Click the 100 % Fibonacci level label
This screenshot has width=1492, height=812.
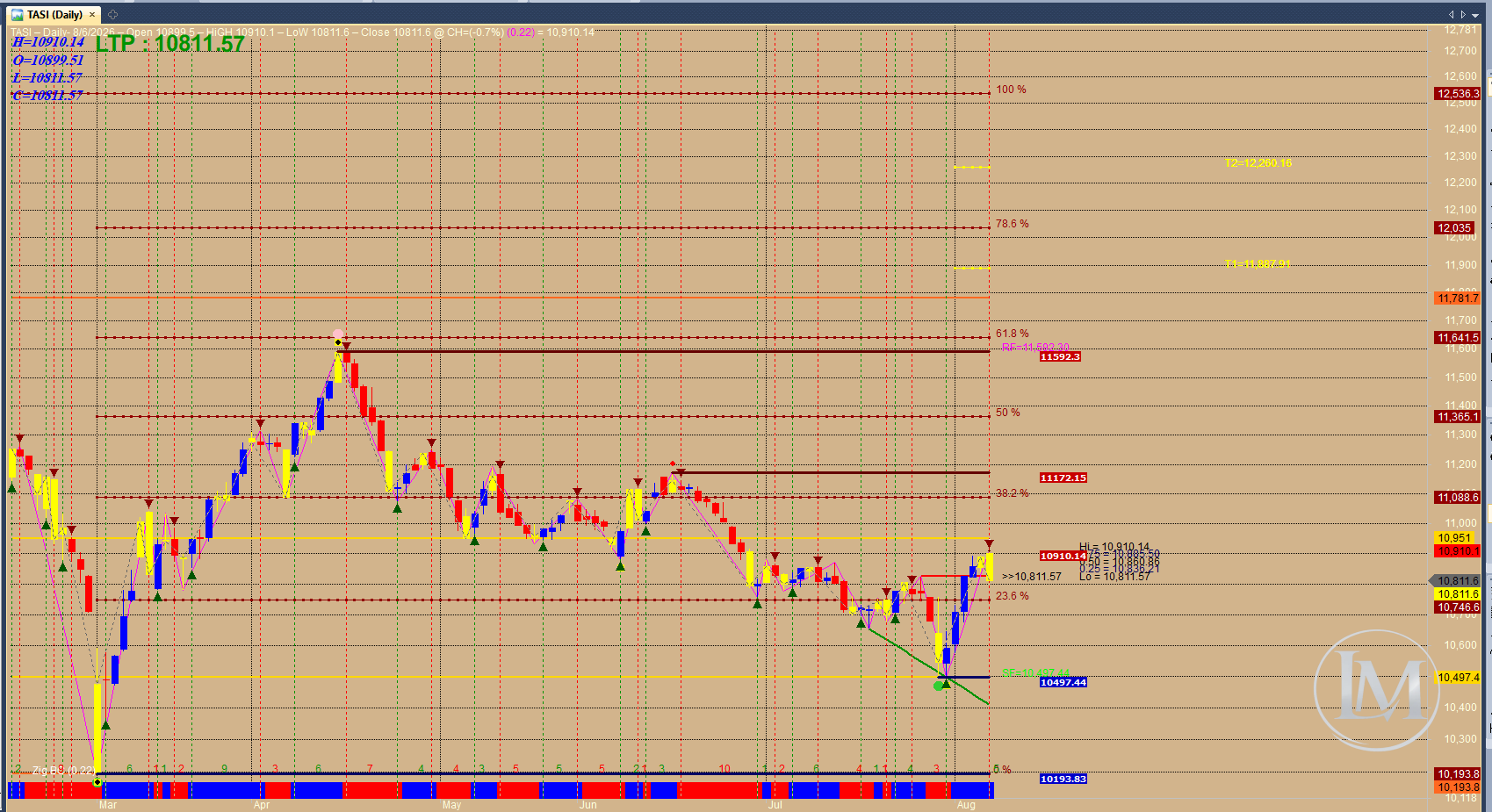tap(1011, 90)
